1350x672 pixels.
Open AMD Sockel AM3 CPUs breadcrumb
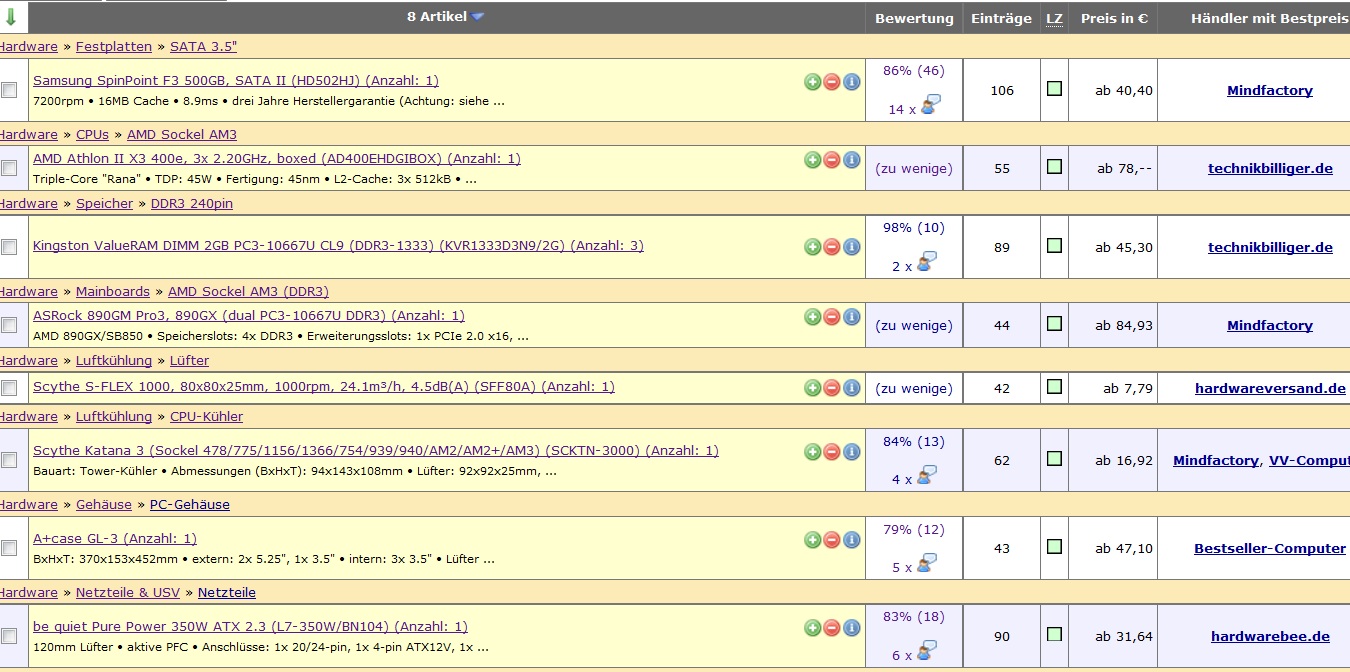point(182,135)
